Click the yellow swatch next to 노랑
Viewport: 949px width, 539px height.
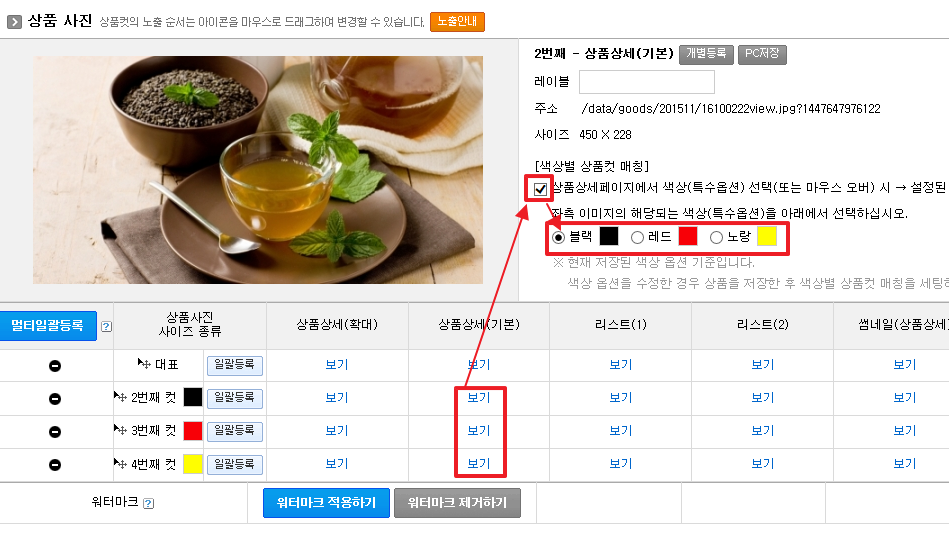tap(767, 236)
